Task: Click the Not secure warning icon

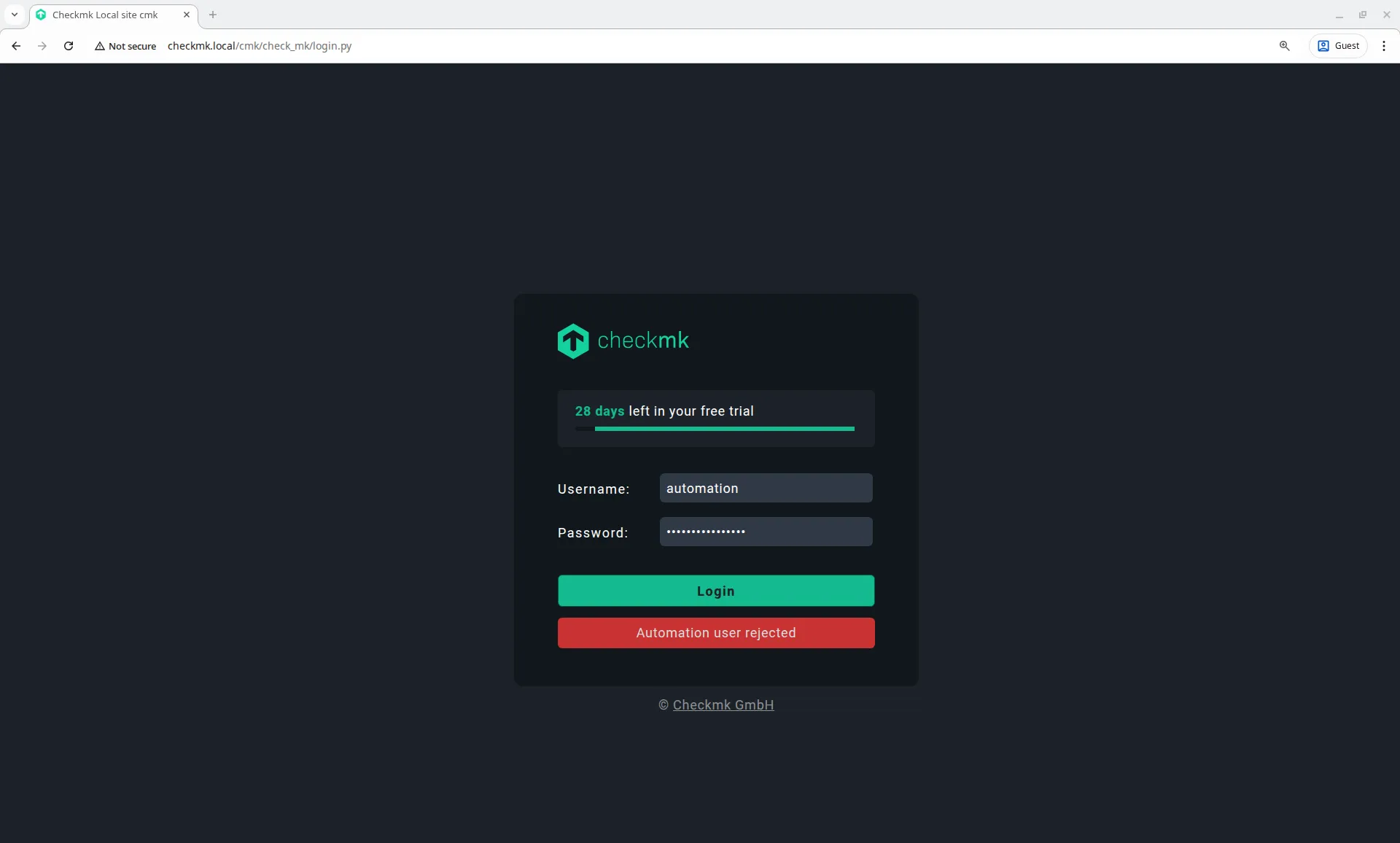Action: pos(100,46)
